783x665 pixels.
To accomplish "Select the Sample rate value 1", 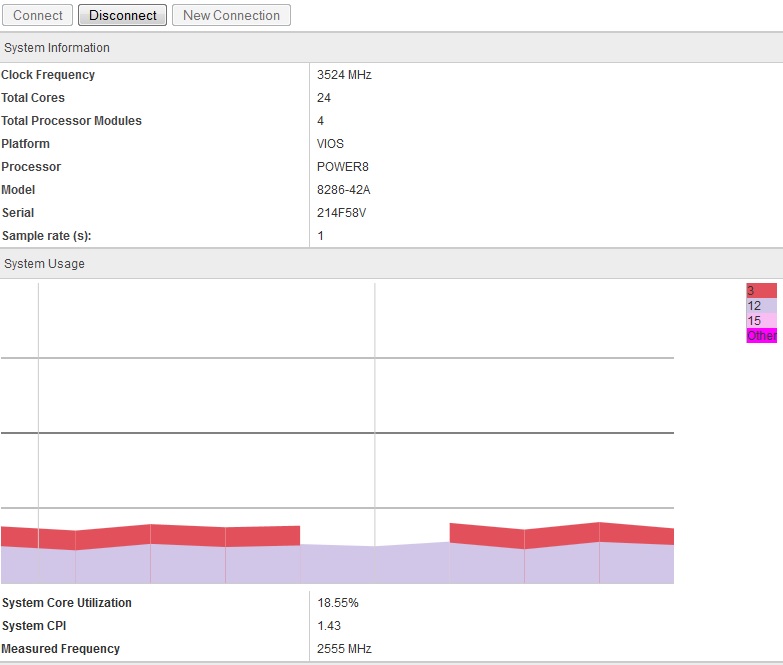I will tap(321, 236).
